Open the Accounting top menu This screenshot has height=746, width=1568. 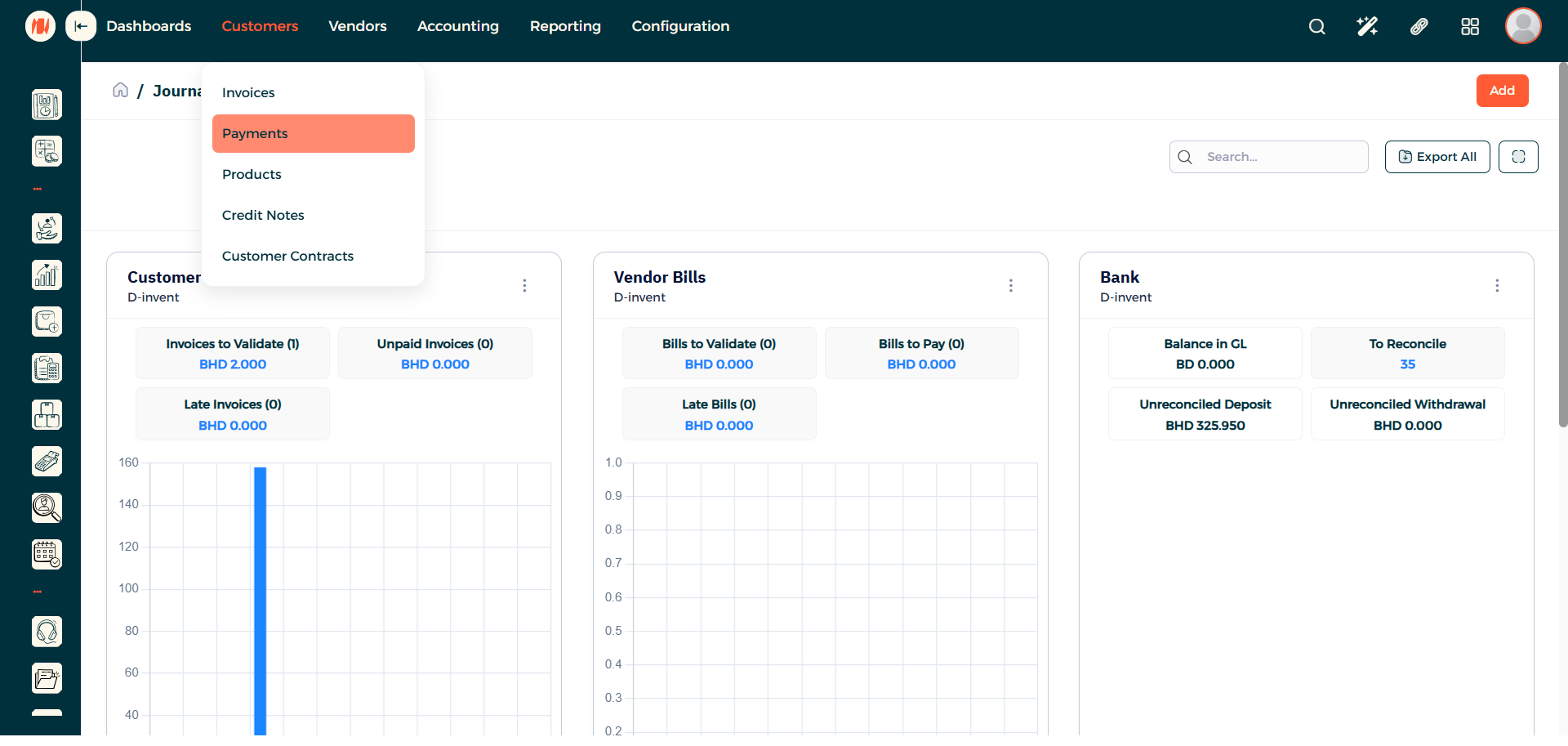pyautogui.click(x=457, y=26)
